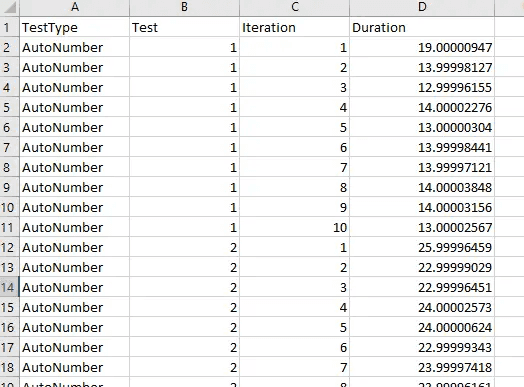The image size is (524, 387).
Task: Select row 1 header
Action: 9,27
